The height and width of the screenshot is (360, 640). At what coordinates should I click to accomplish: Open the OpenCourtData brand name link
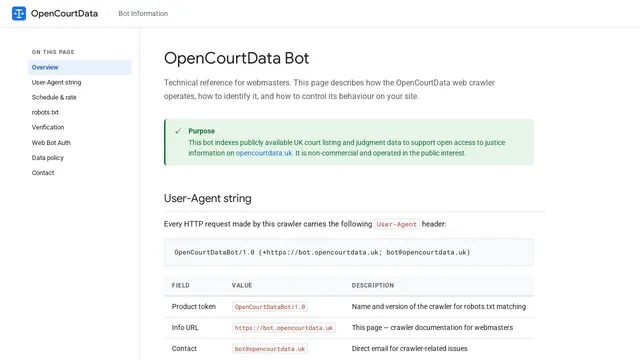(64, 13)
